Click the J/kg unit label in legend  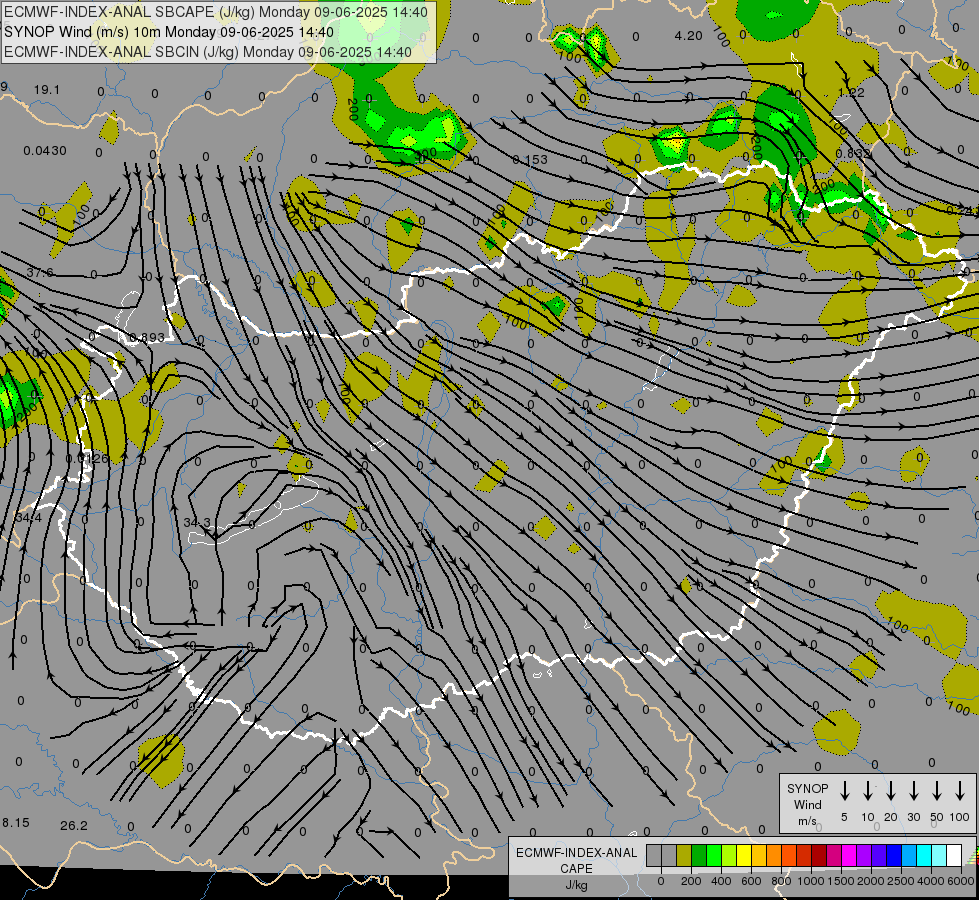(576, 885)
